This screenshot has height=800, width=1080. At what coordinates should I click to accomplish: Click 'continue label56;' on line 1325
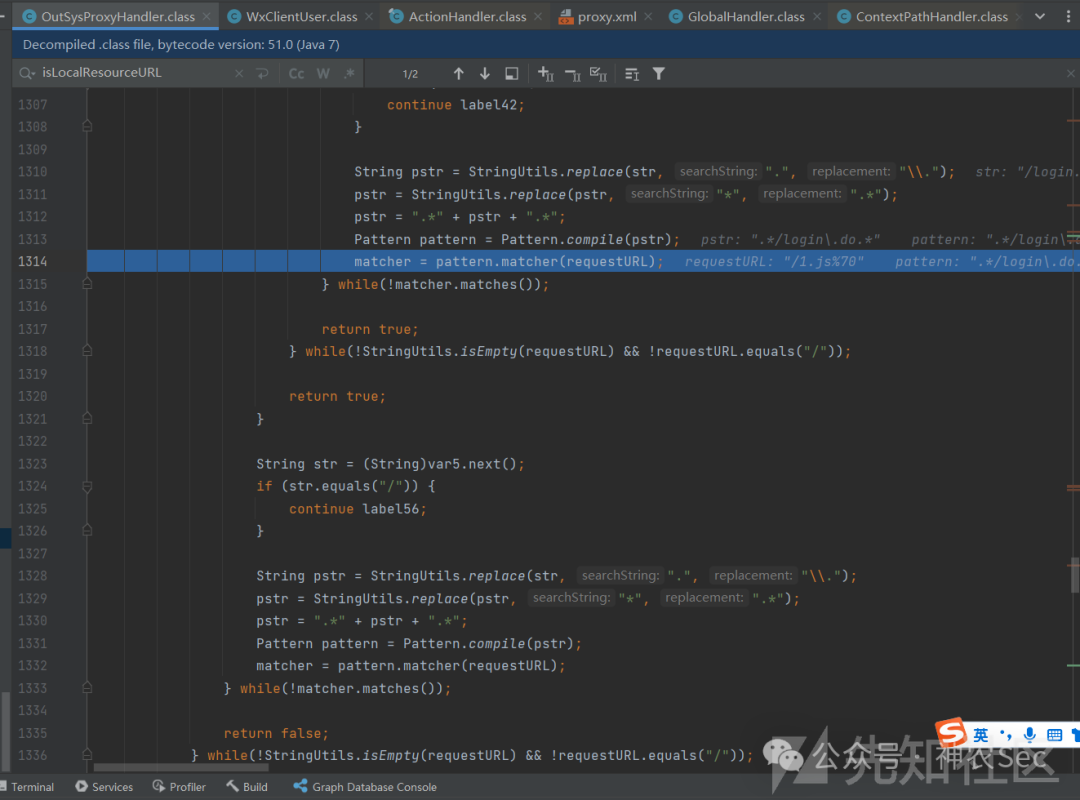(357, 509)
